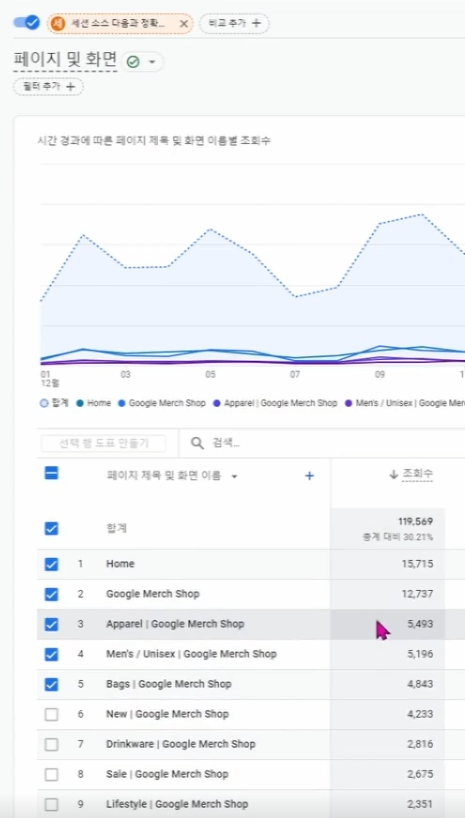This screenshot has height=818, width=465.
Task: Click the 비교 추가 button
Action: 234,23
